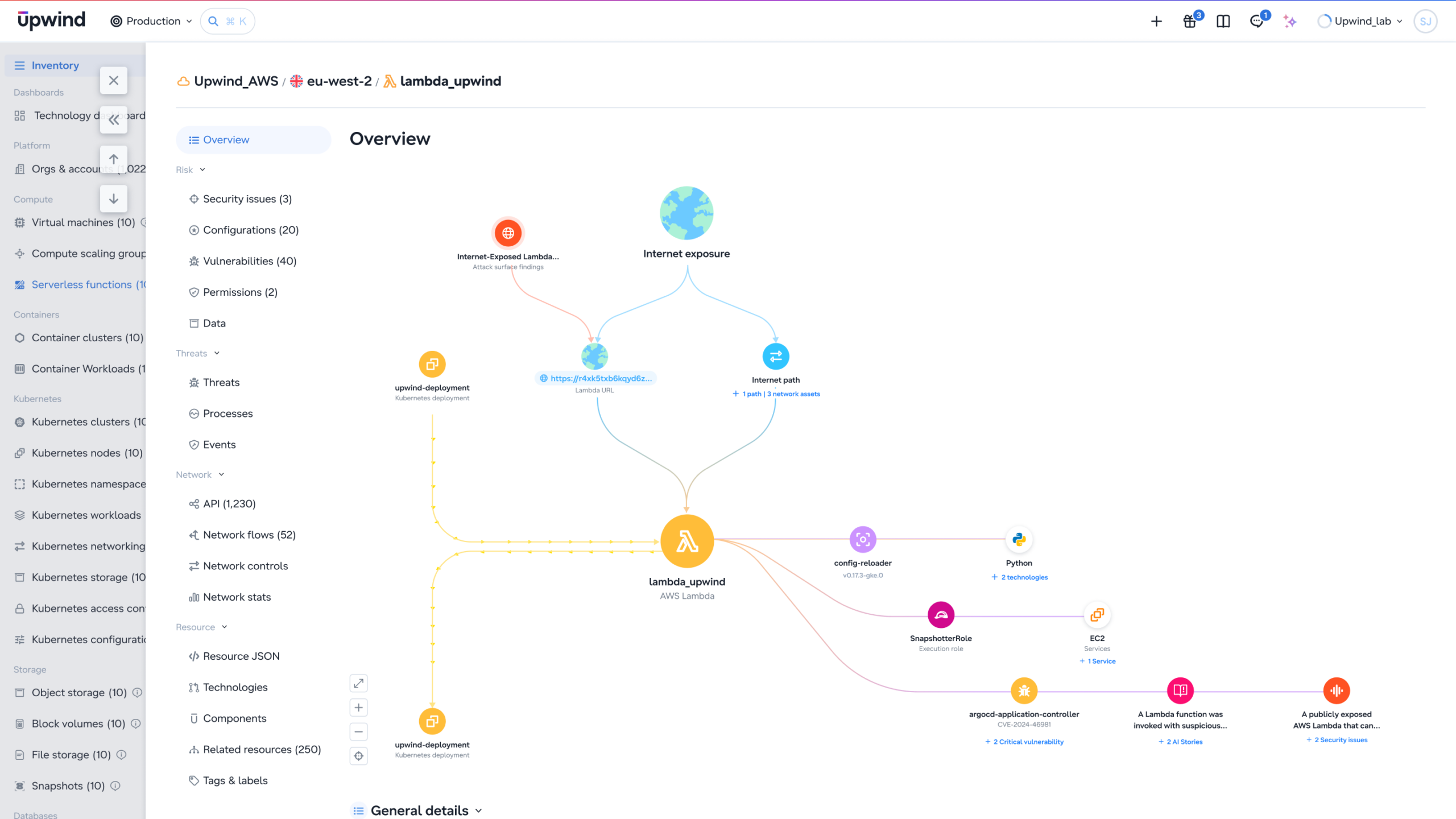The height and width of the screenshot is (819, 1456).
Task: Collapse sidebar with double-chevron button
Action: click(114, 120)
